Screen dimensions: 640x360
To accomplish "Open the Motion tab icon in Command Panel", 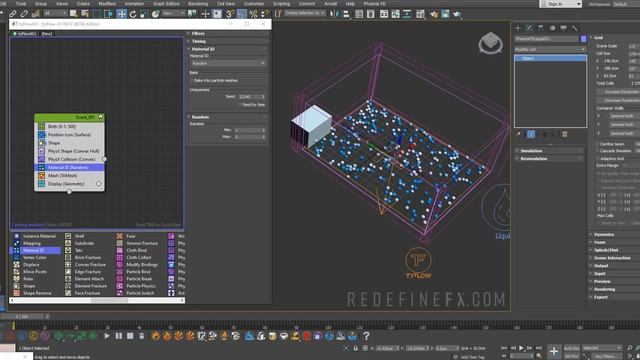I will tap(552, 28).
